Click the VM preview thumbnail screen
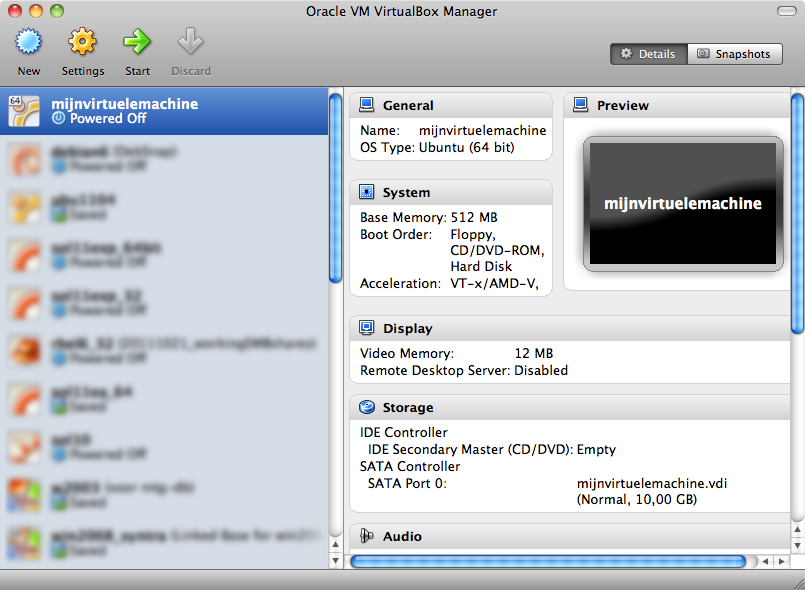This screenshot has height=590, width=805. [683, 203]
